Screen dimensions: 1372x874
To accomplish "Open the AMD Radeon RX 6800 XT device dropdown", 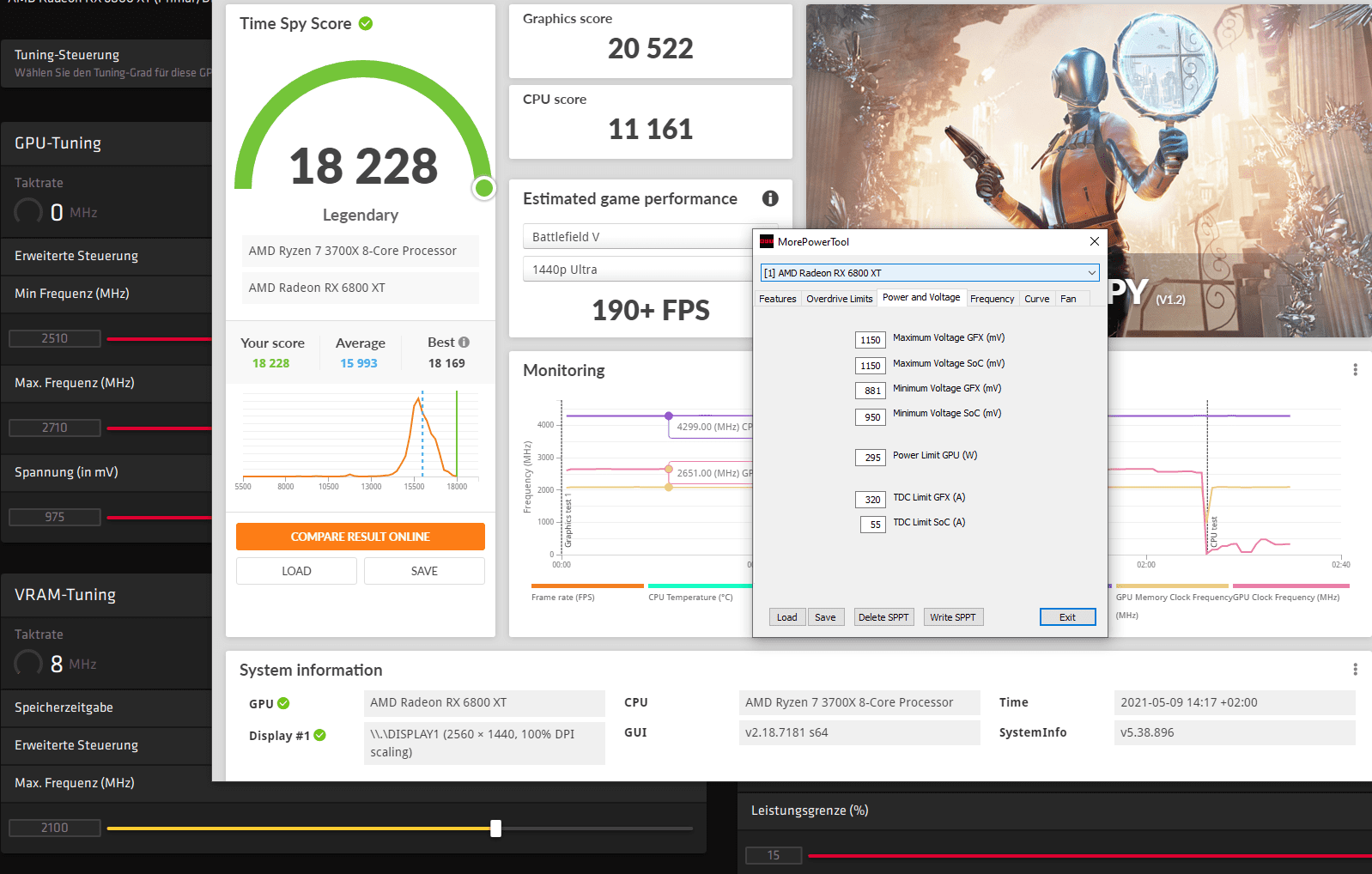I will pyautogui.click(x=930, y=273).
